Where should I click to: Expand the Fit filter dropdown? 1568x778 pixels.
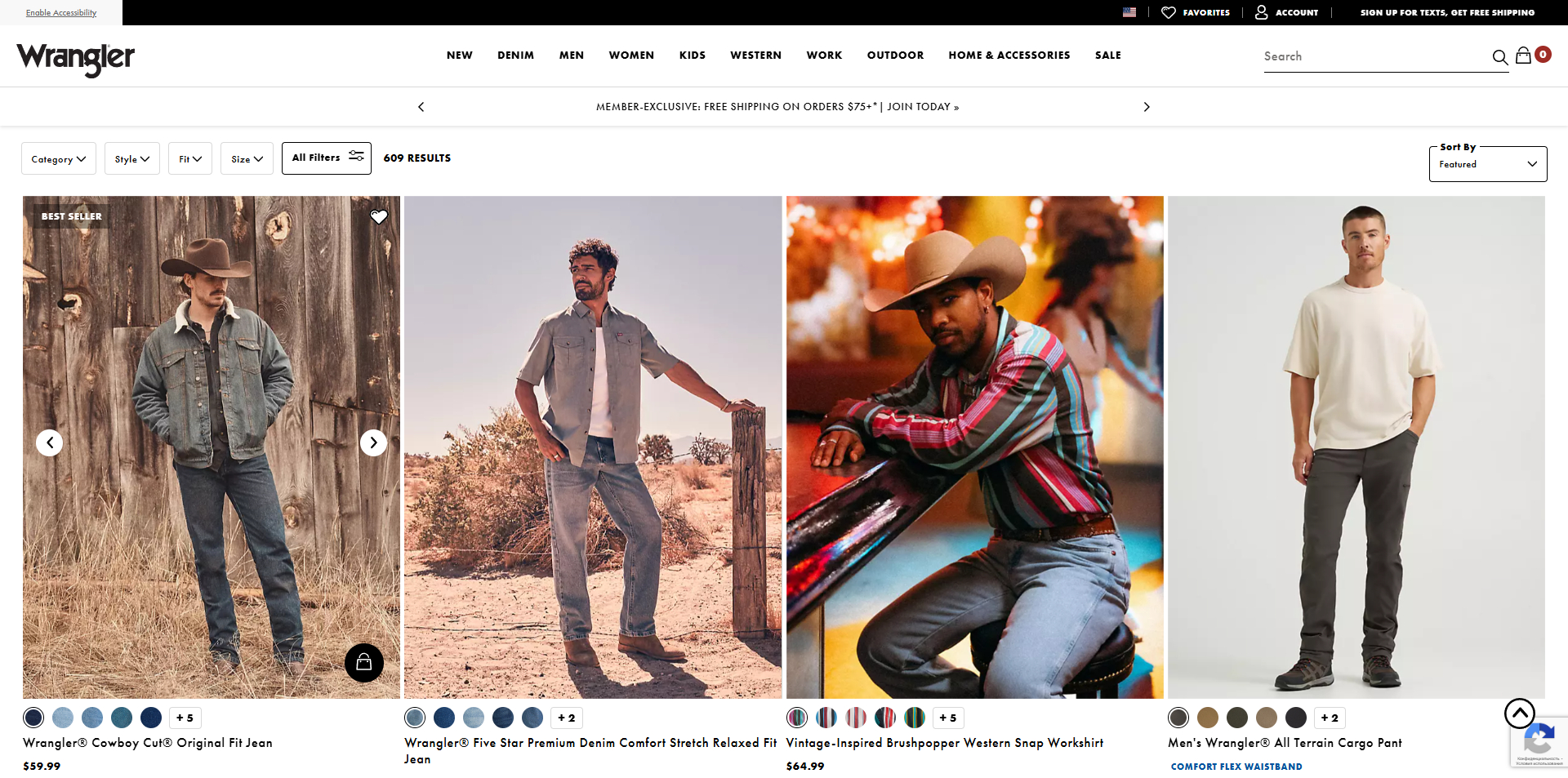point(190,158)
